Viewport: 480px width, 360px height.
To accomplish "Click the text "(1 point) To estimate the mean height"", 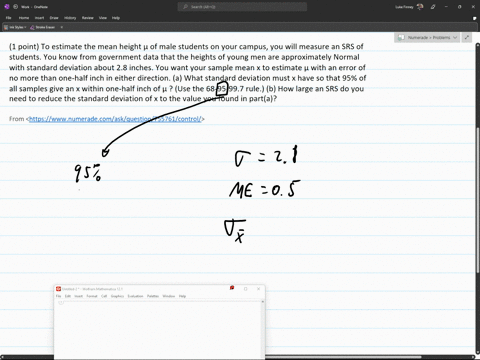I will point(75,47).
